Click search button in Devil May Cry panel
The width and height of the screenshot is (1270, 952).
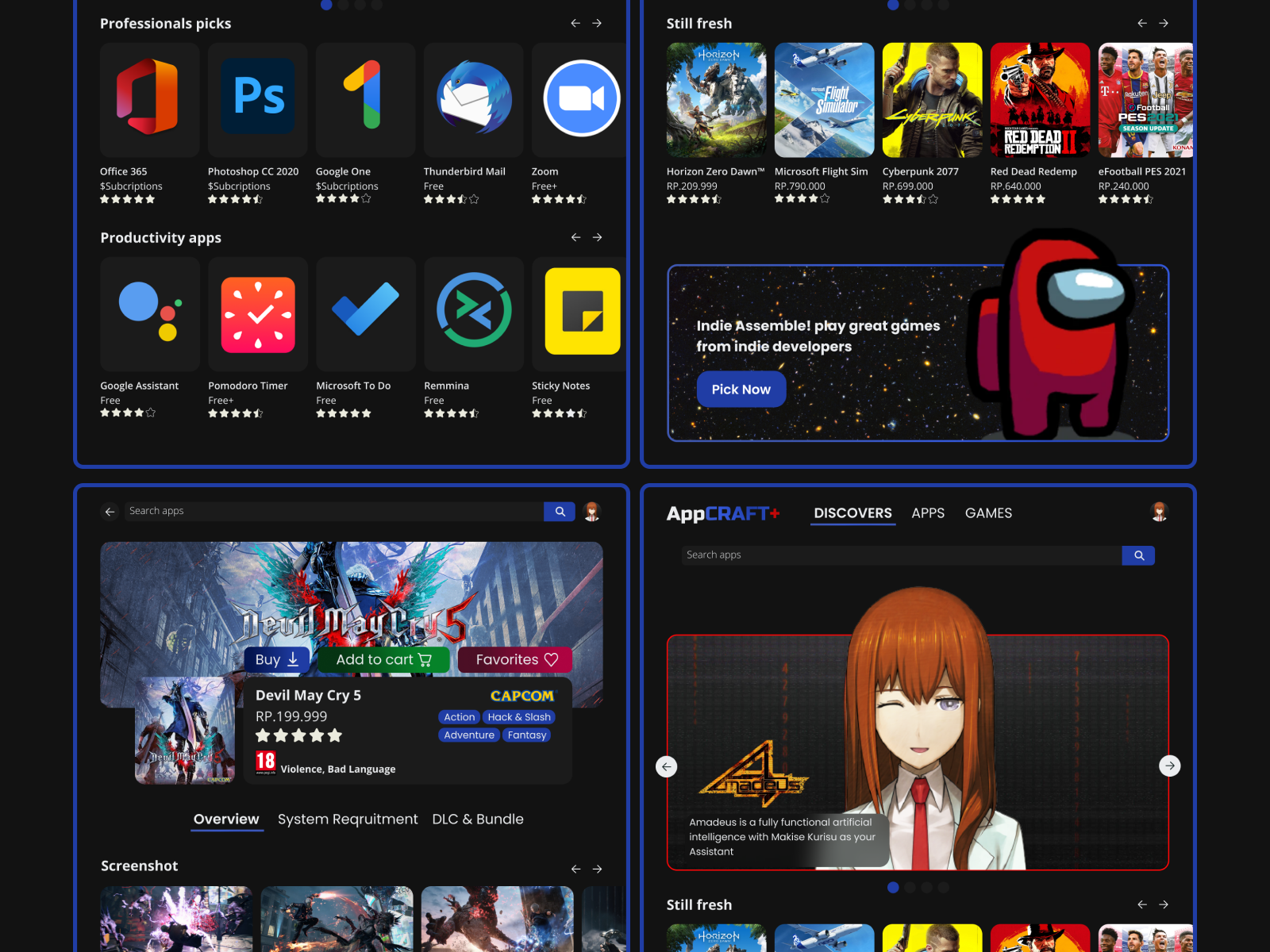[560, 512]
